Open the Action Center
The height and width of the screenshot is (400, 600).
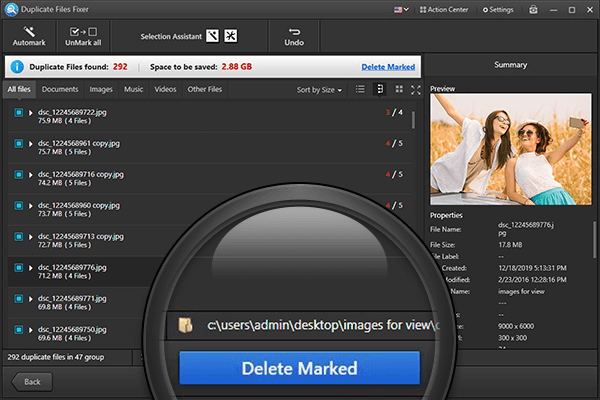[x=444, y=9]
